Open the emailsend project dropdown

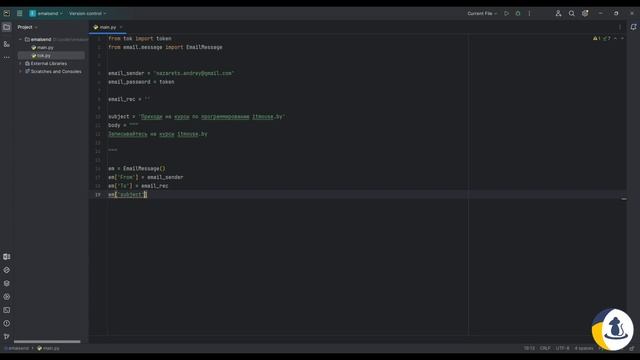point(46,13)
